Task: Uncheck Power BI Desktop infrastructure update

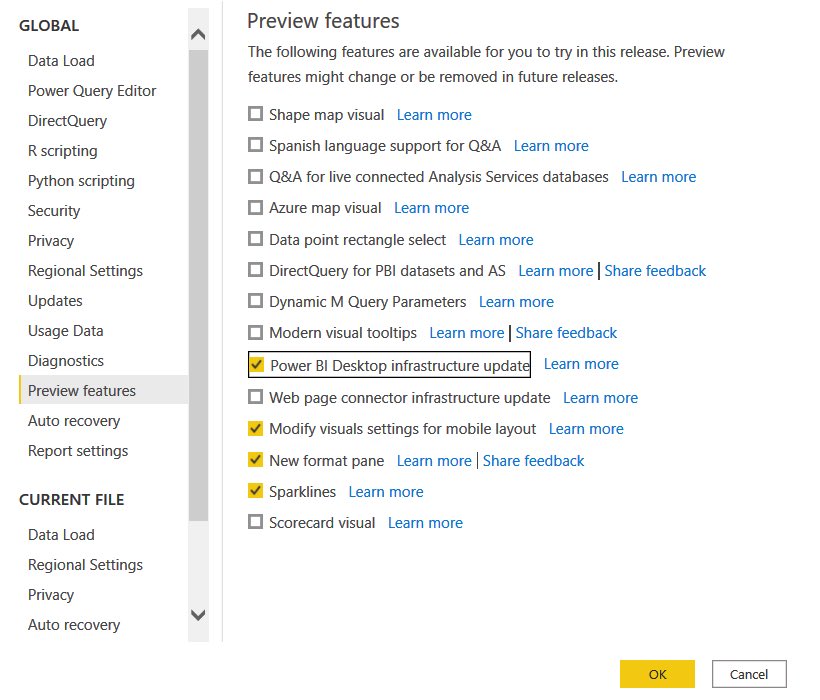Action: 256,364
